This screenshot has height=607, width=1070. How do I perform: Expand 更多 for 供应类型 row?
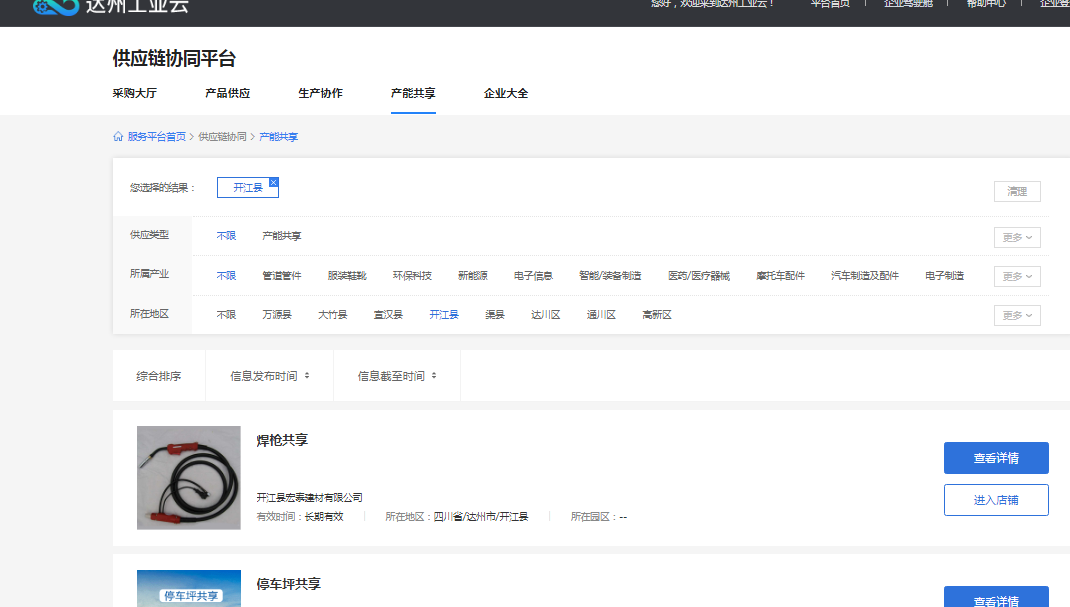(x=1016, y=237)
